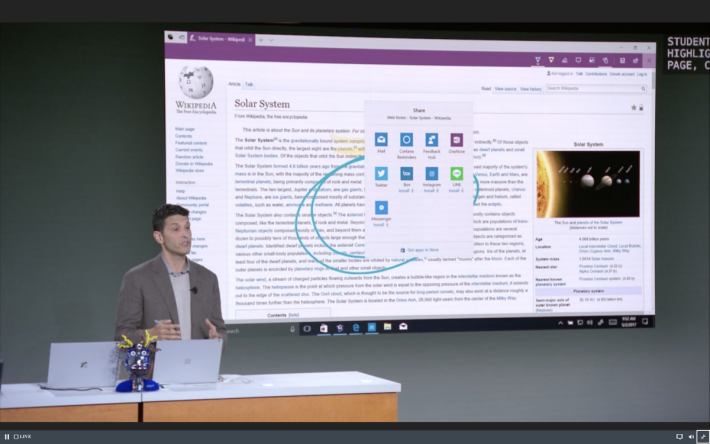Viewport: 710px width, 444px height.
Task: Select the Web Notes eraser tool
Action: point(565,60)
